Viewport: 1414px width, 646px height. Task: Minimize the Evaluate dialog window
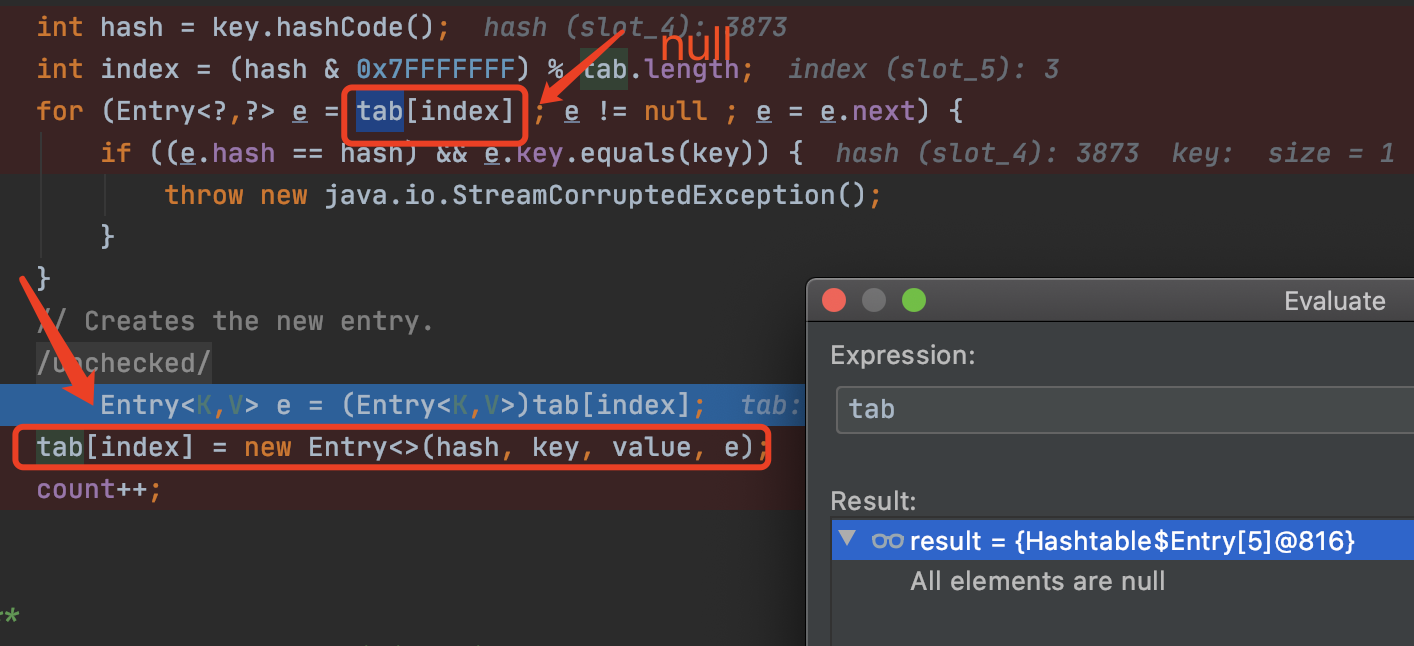coord(874,300)
